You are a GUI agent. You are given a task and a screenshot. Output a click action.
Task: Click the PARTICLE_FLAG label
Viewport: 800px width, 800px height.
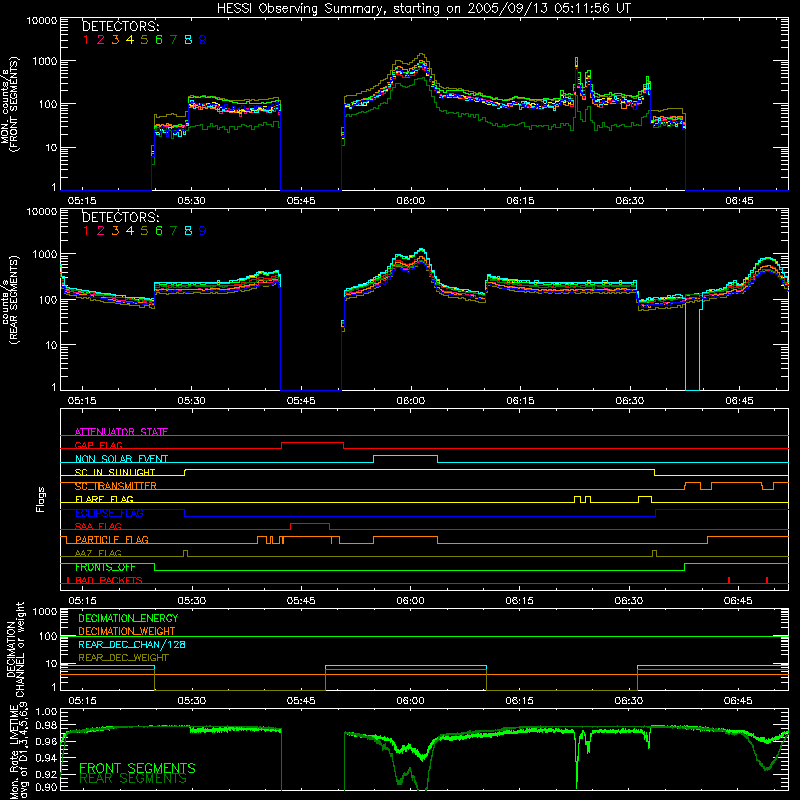[112, 539]
